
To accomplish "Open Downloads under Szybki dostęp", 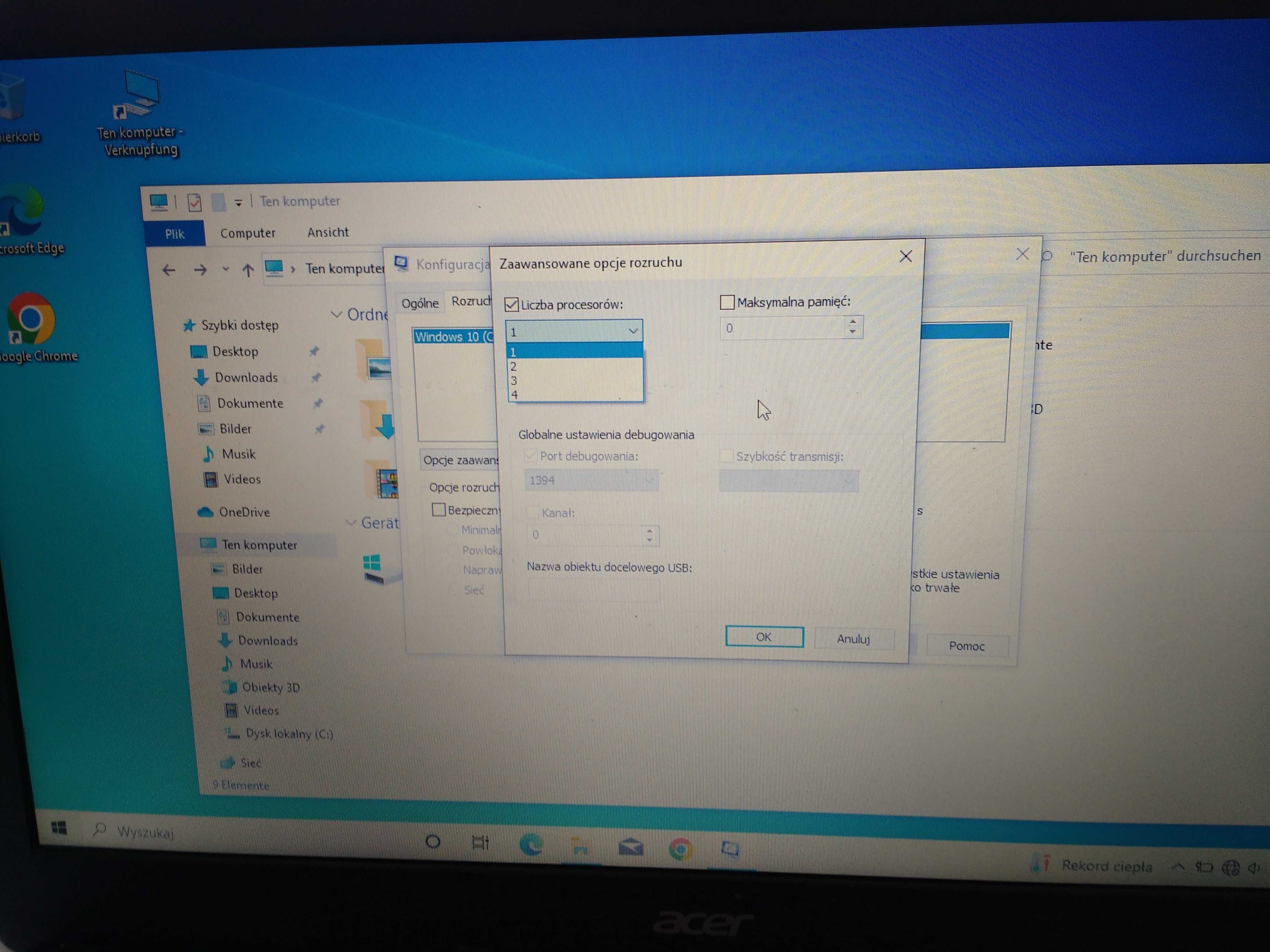I will (246, 377).
